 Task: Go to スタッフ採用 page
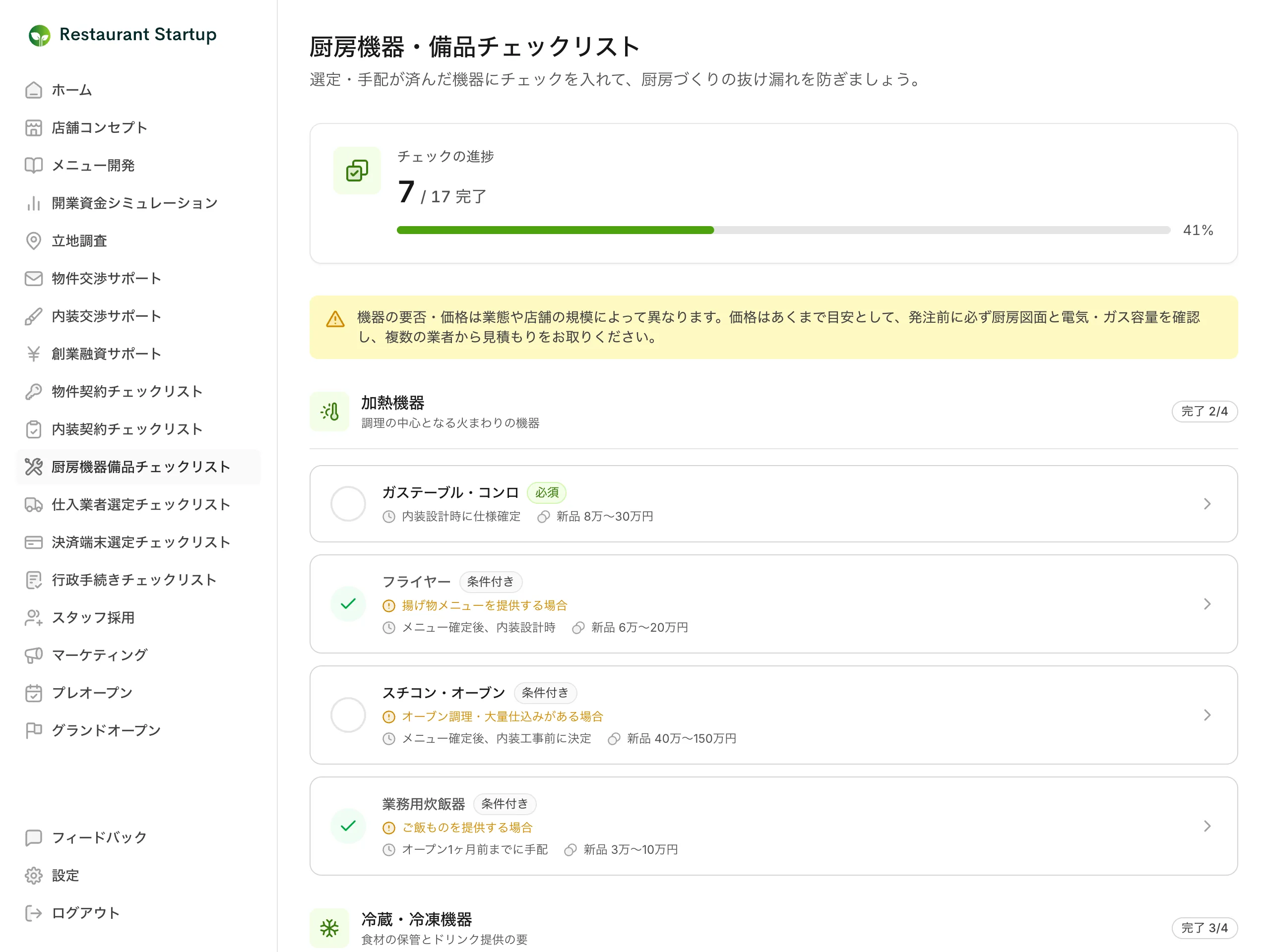138,617
